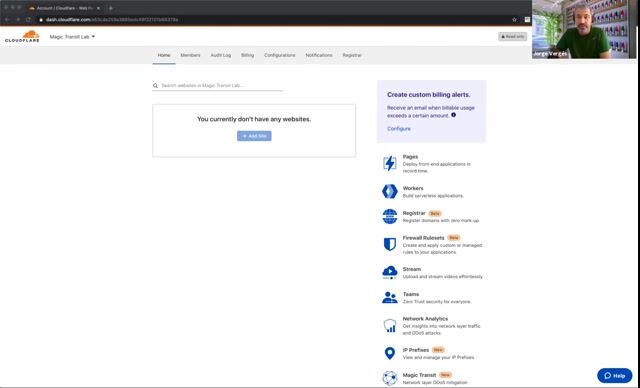Click the IP Prefixes location pin icon
The image size is (640, 388).
390,353
